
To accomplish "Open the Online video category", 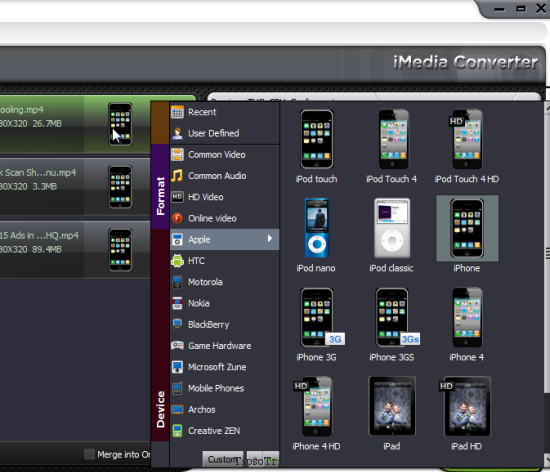I will click(224, 218).
